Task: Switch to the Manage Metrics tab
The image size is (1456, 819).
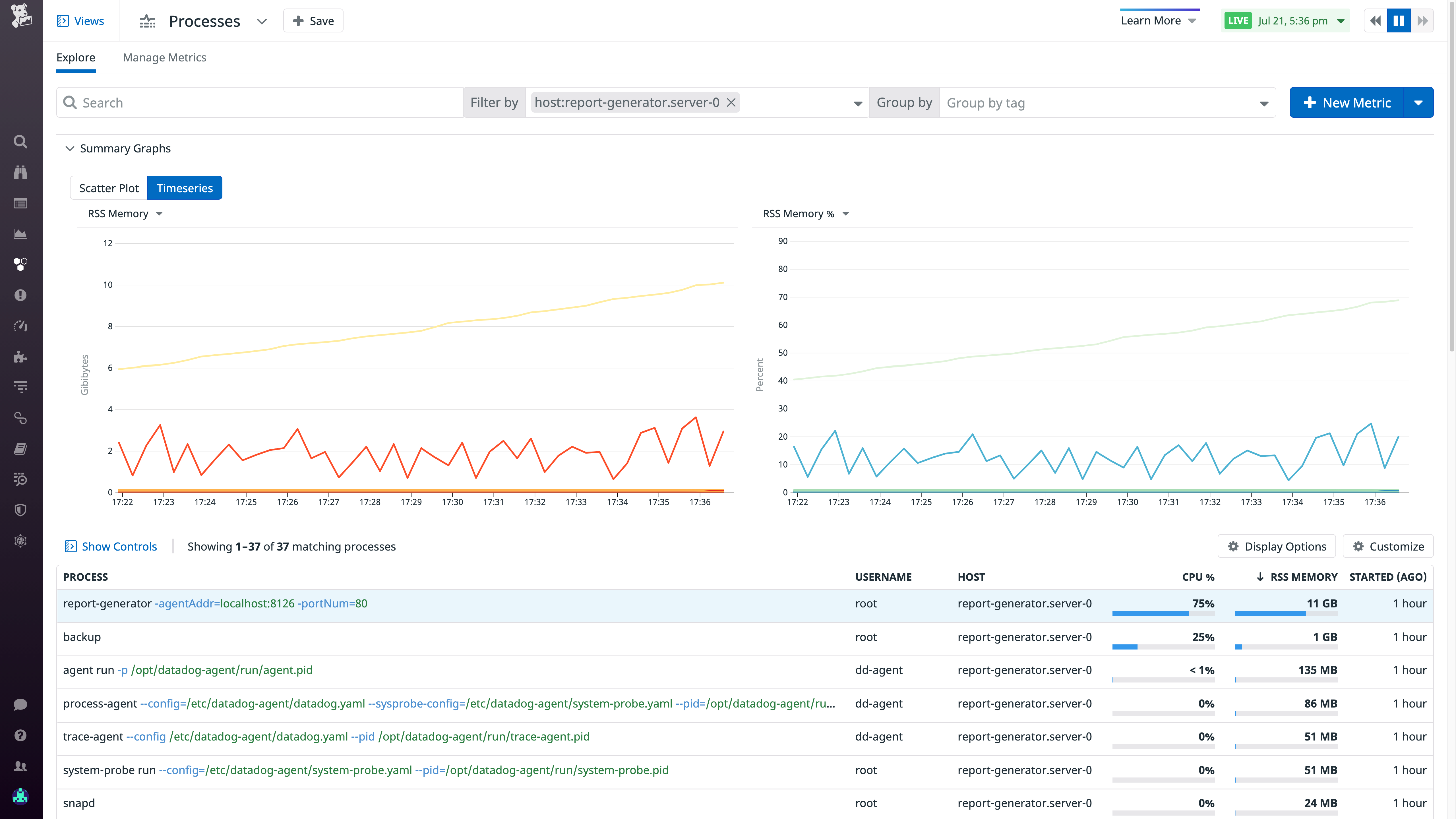Action: tap(164, 57)
